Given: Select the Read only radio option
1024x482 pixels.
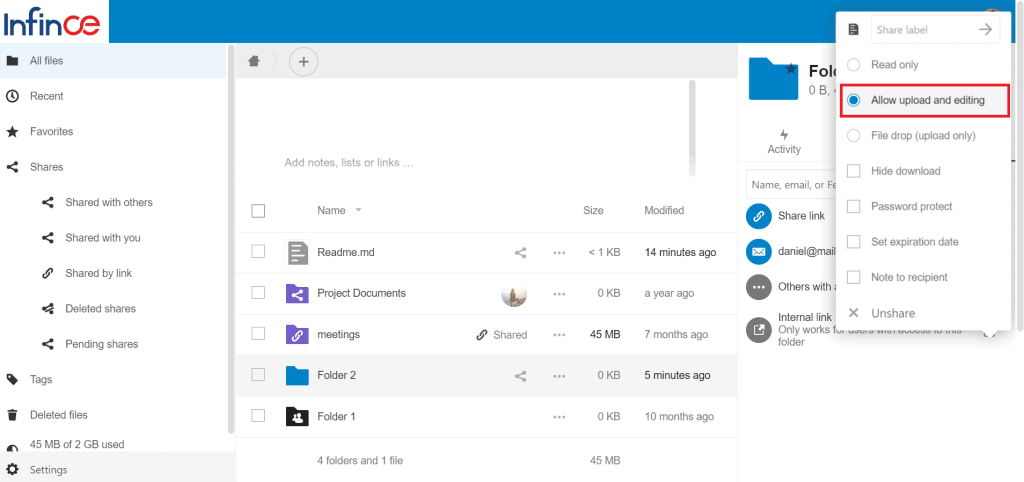Looking at the screenshot, I should point(854,65).
